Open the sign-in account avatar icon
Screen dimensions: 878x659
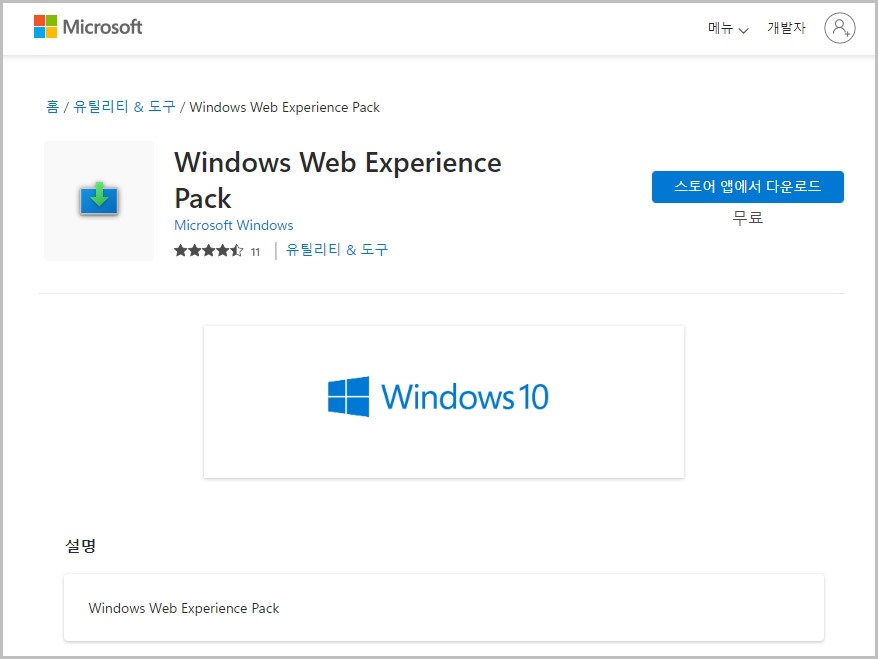point(839,27)
